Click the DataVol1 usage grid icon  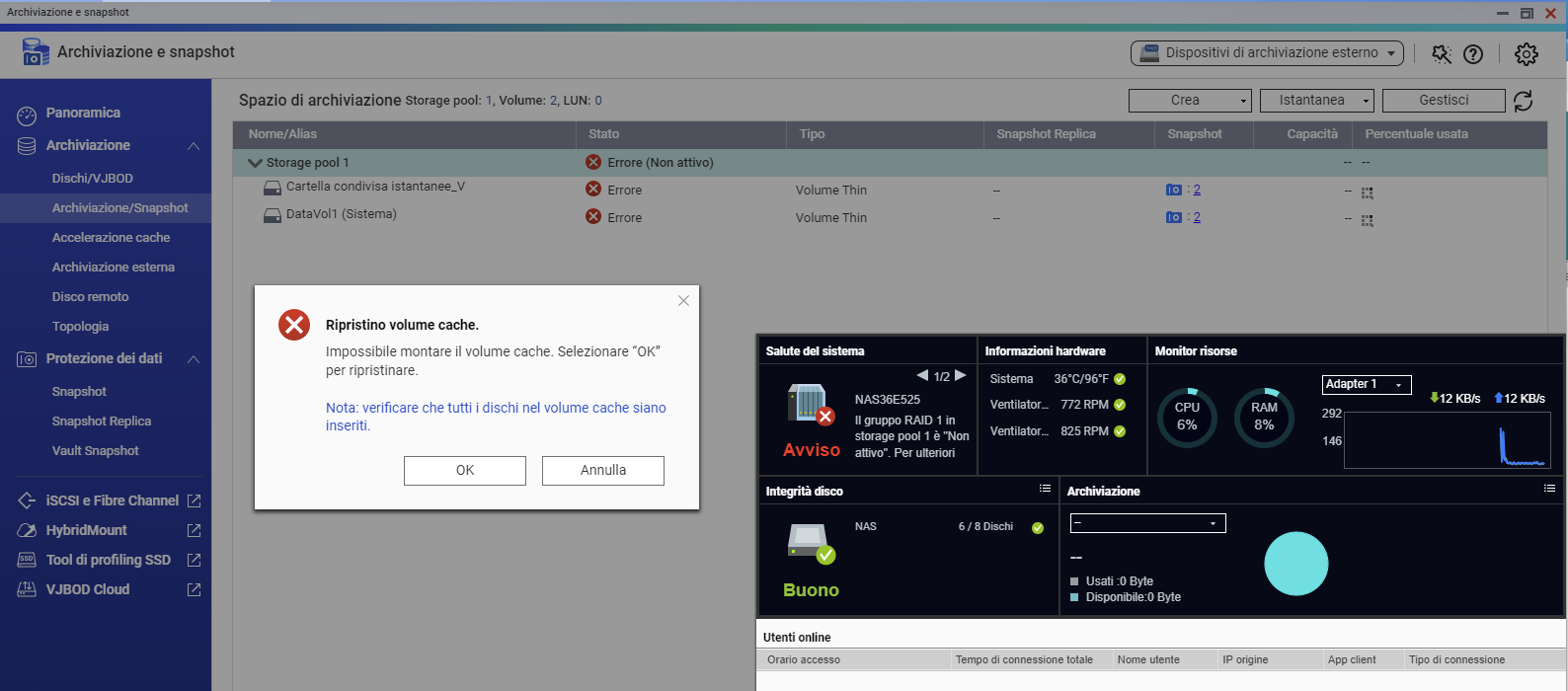tap(1368, 221)
